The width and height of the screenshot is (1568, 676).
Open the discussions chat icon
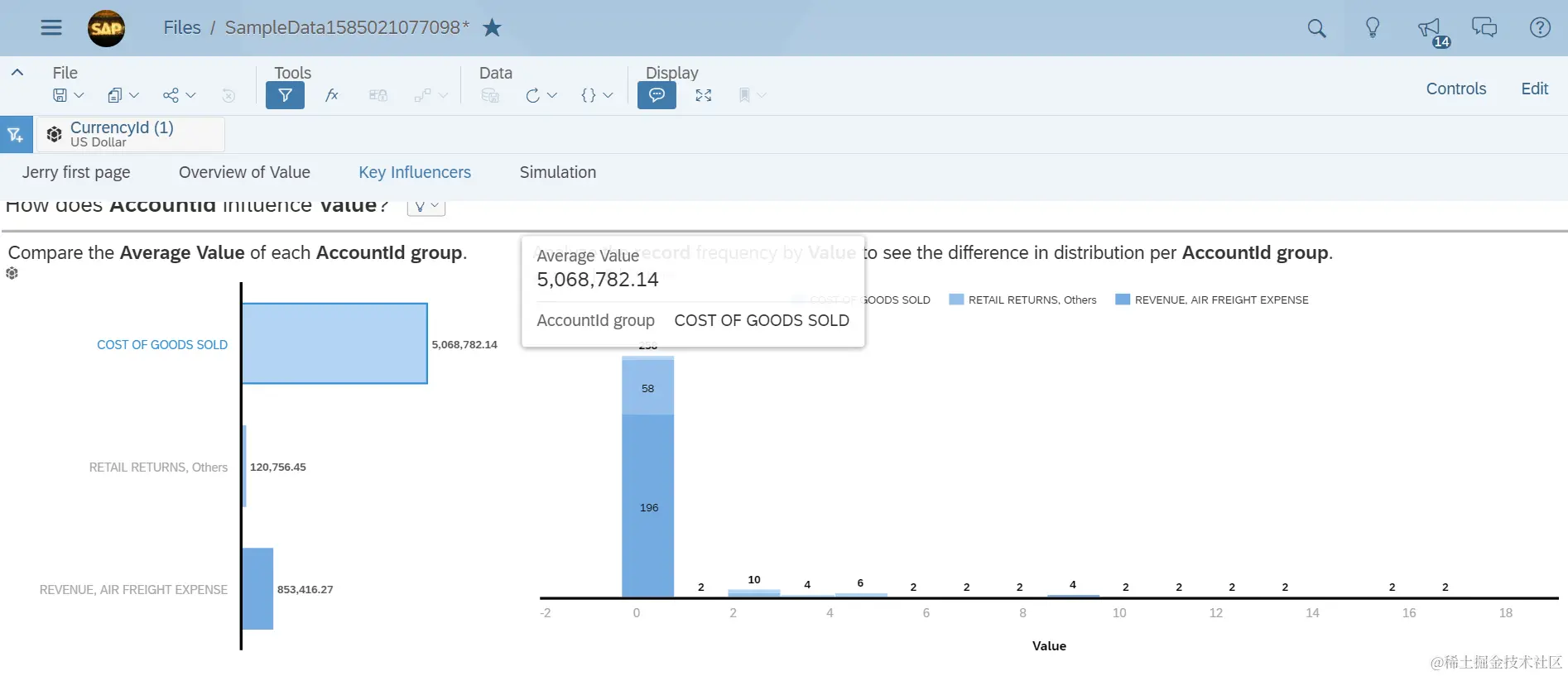[x=1484, y=27]
